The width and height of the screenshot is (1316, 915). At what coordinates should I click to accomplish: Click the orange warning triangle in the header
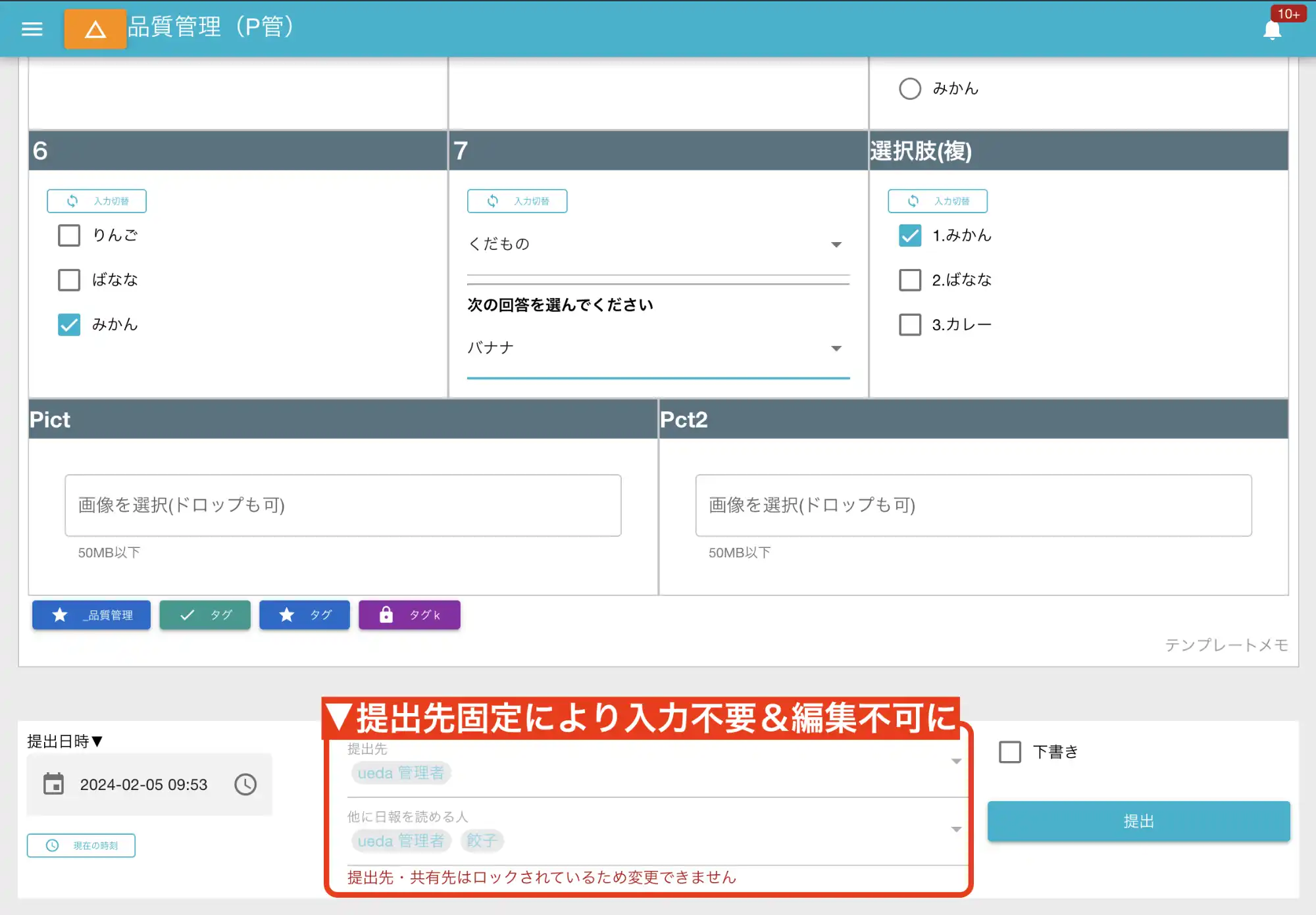coord(95,29)
